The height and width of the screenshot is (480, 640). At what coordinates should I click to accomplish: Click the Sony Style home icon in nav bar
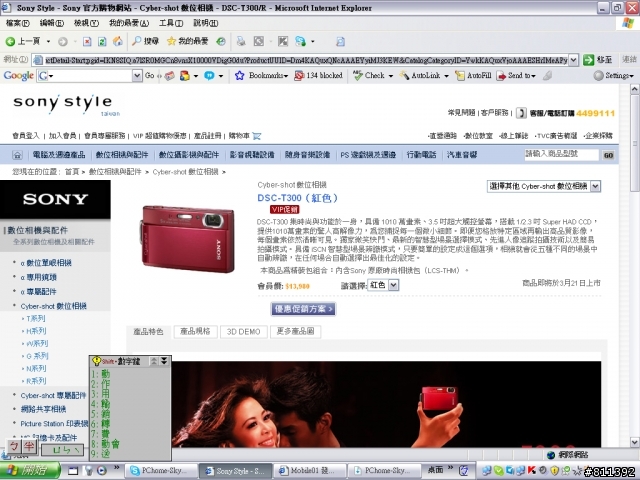coord(17,155)
